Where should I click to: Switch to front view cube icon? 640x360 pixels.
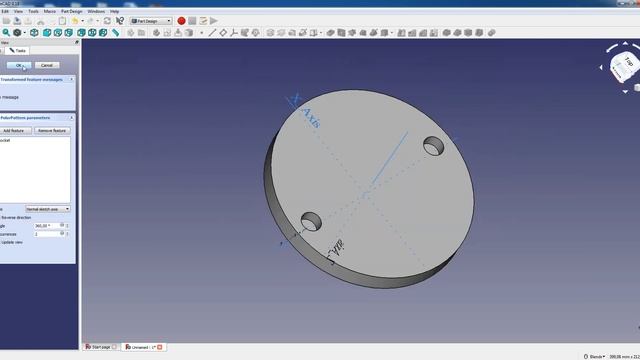[x=47, y=32]
